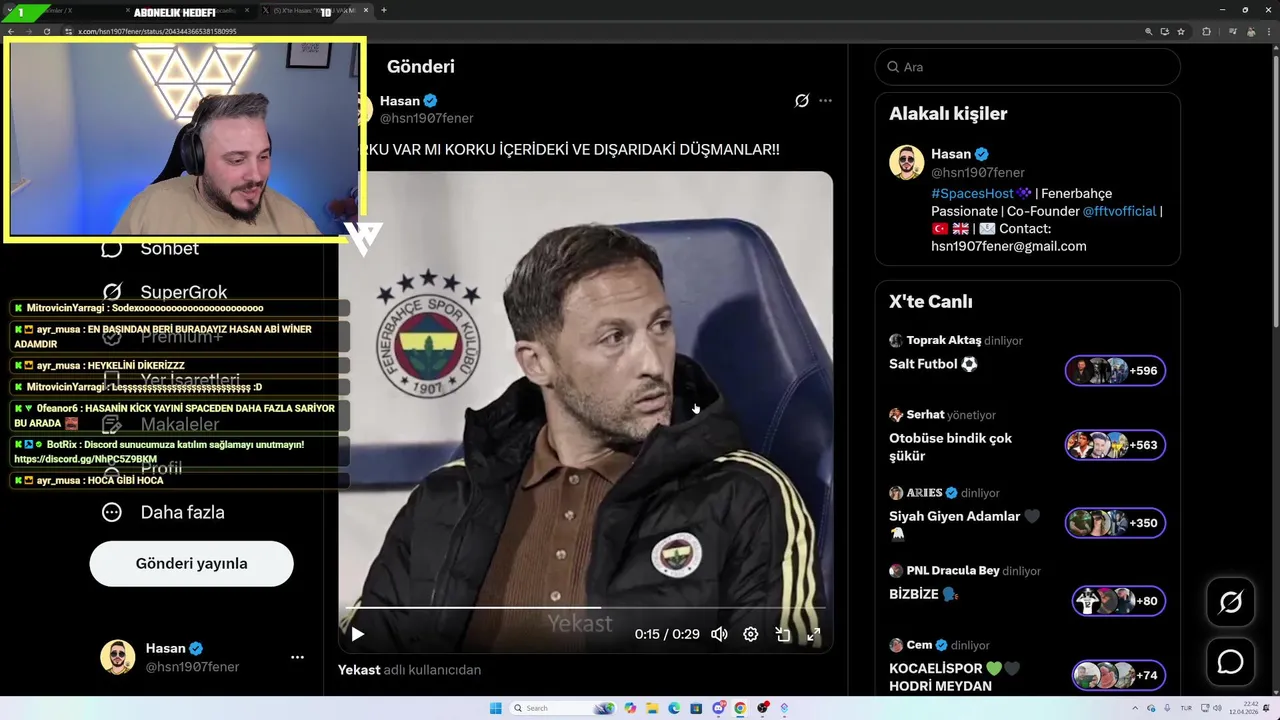Click the floating Grok button
The width and height of the screenshot is (1280, 720).
1230,602
